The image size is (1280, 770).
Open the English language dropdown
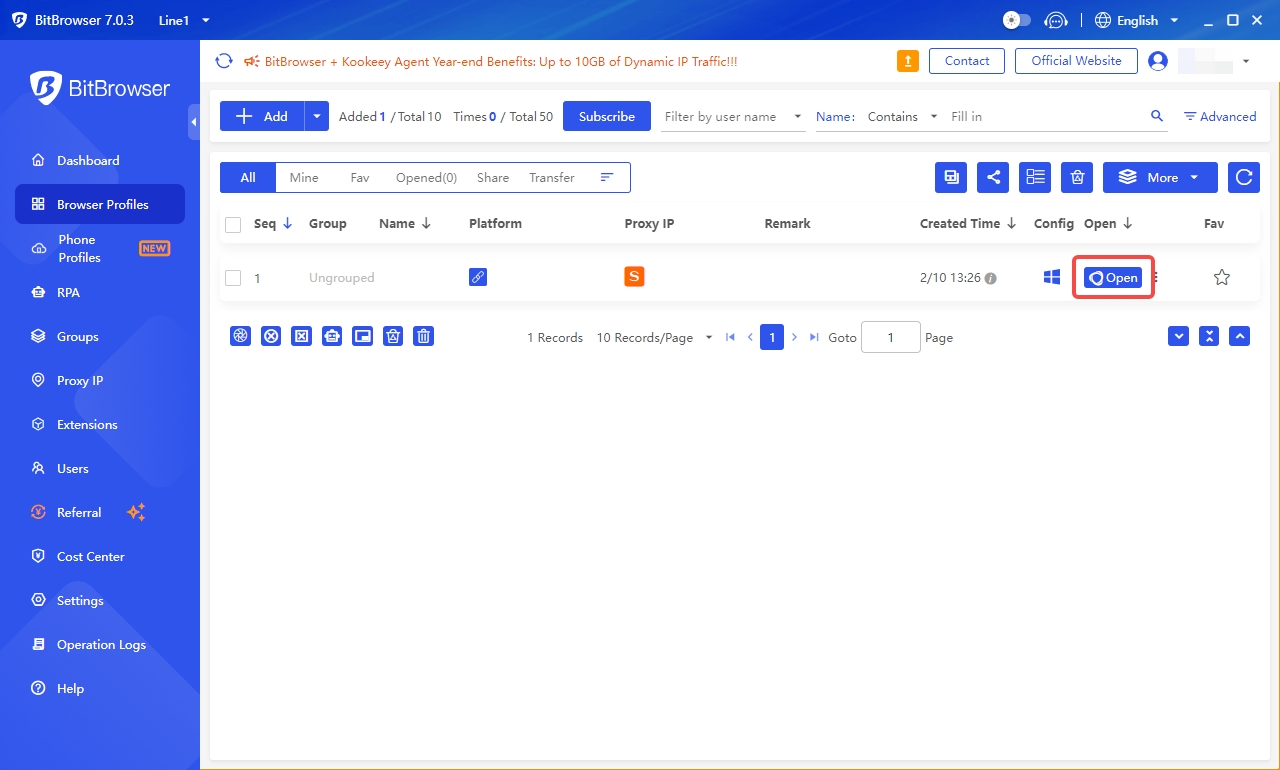click(x=1137, y=20)
